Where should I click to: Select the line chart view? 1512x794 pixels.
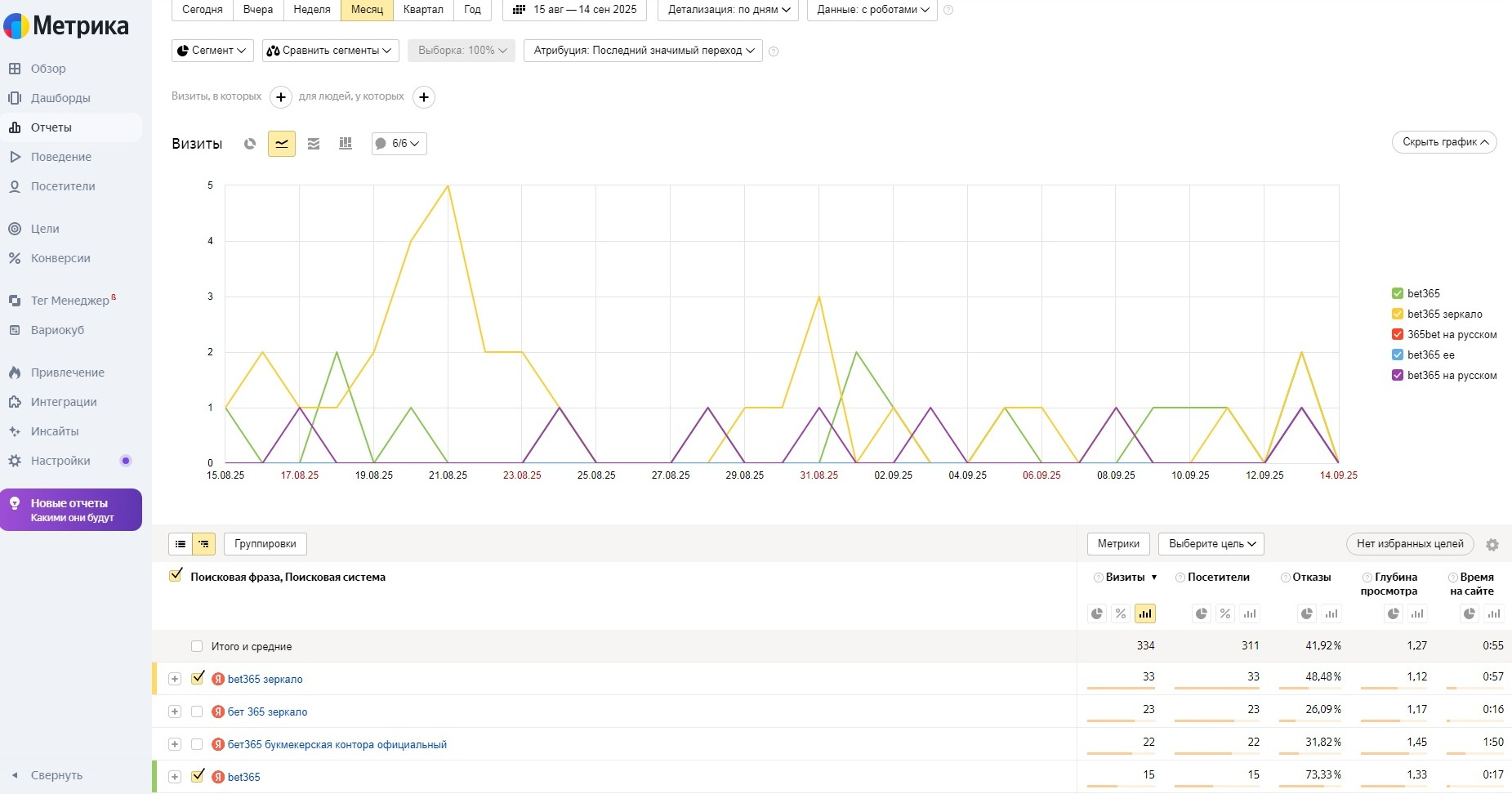[282, 144]
